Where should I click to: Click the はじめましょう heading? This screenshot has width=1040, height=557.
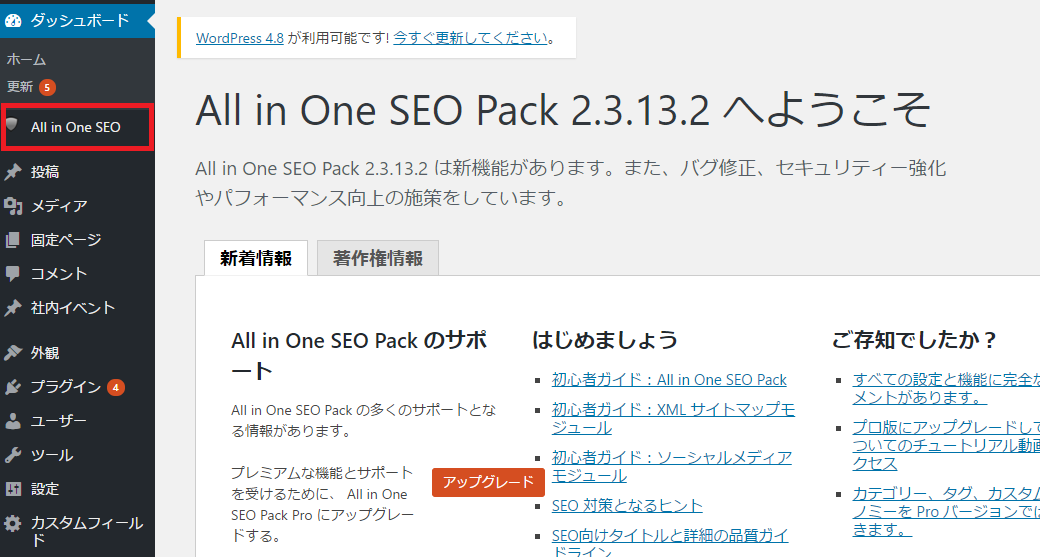605,340
